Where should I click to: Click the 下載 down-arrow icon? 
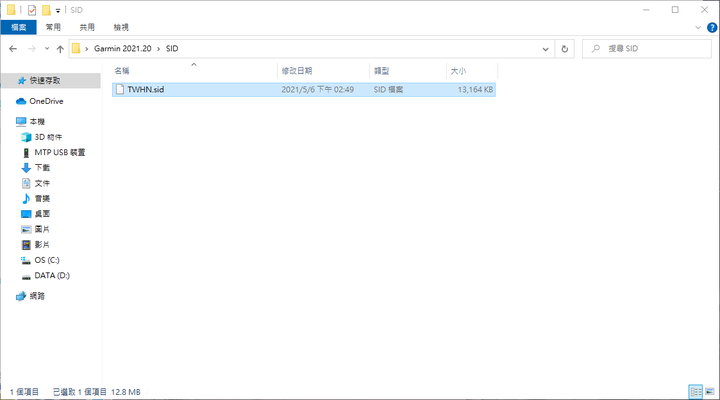click(26, 168)
